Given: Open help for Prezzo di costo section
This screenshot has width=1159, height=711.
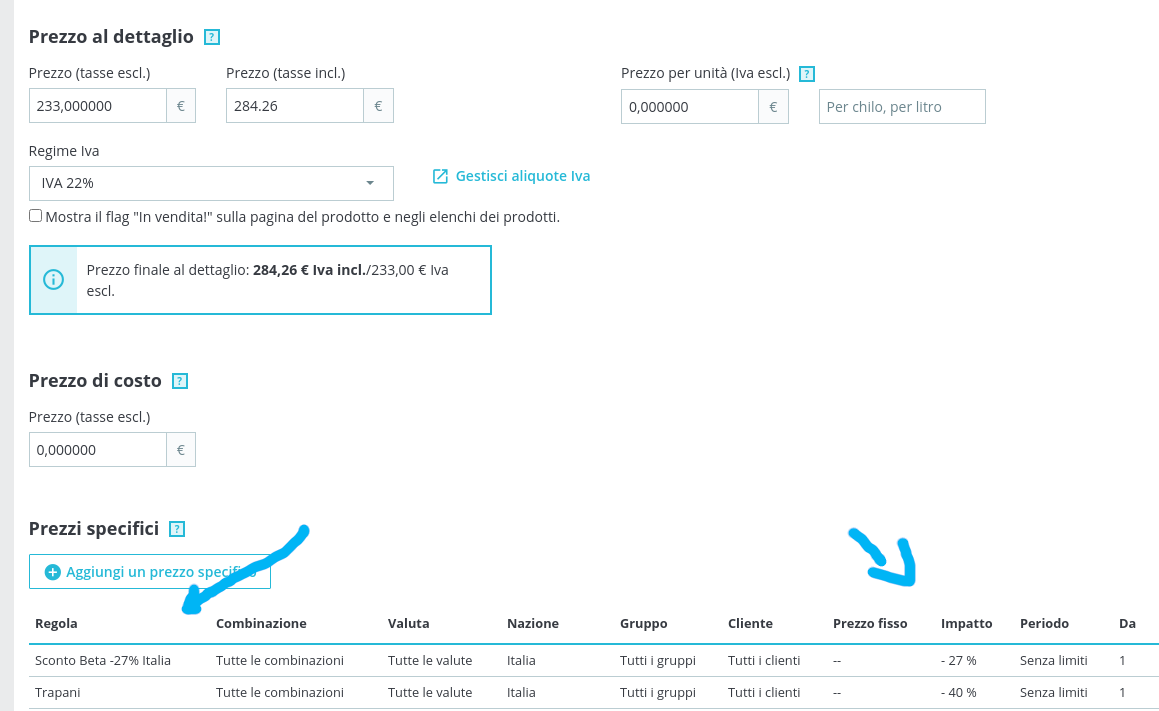Looking at the screenshot, I should pos(180,380).
